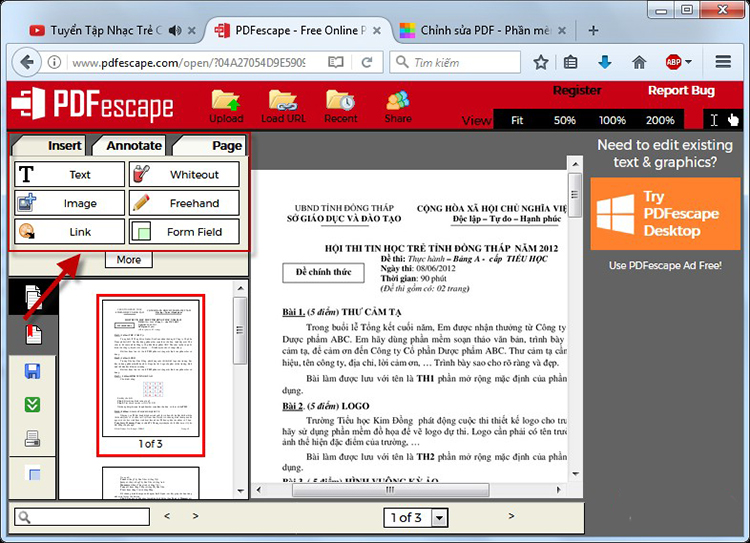Open the Recent files icon

click(x=340, y=100)
